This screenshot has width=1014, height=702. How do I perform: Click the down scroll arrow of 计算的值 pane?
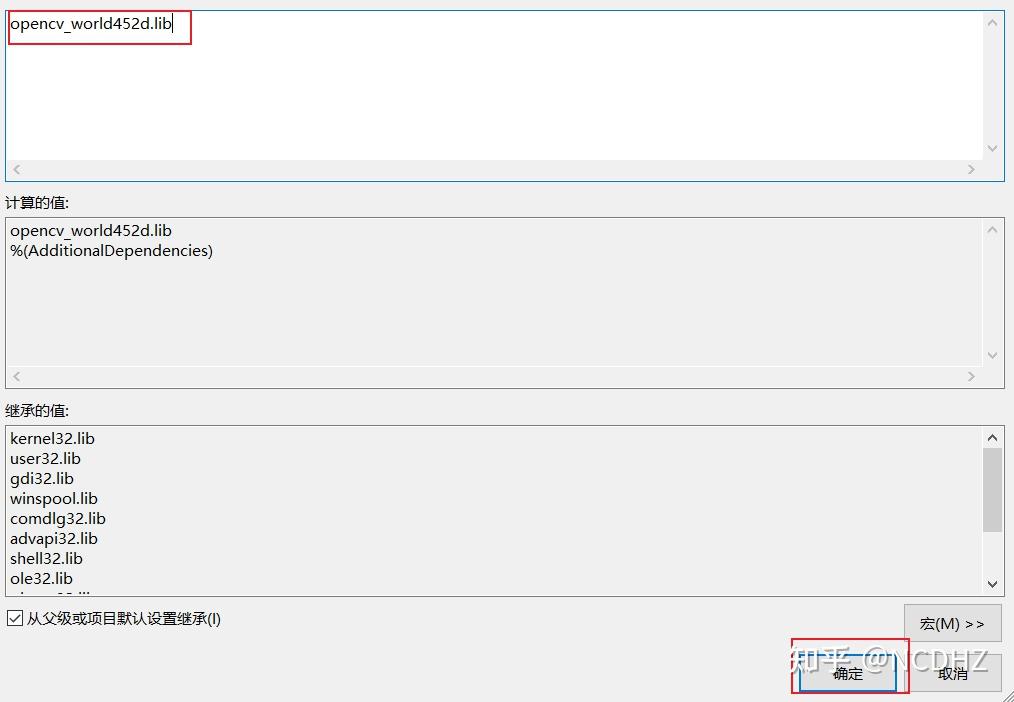click(x=992, y=354)
